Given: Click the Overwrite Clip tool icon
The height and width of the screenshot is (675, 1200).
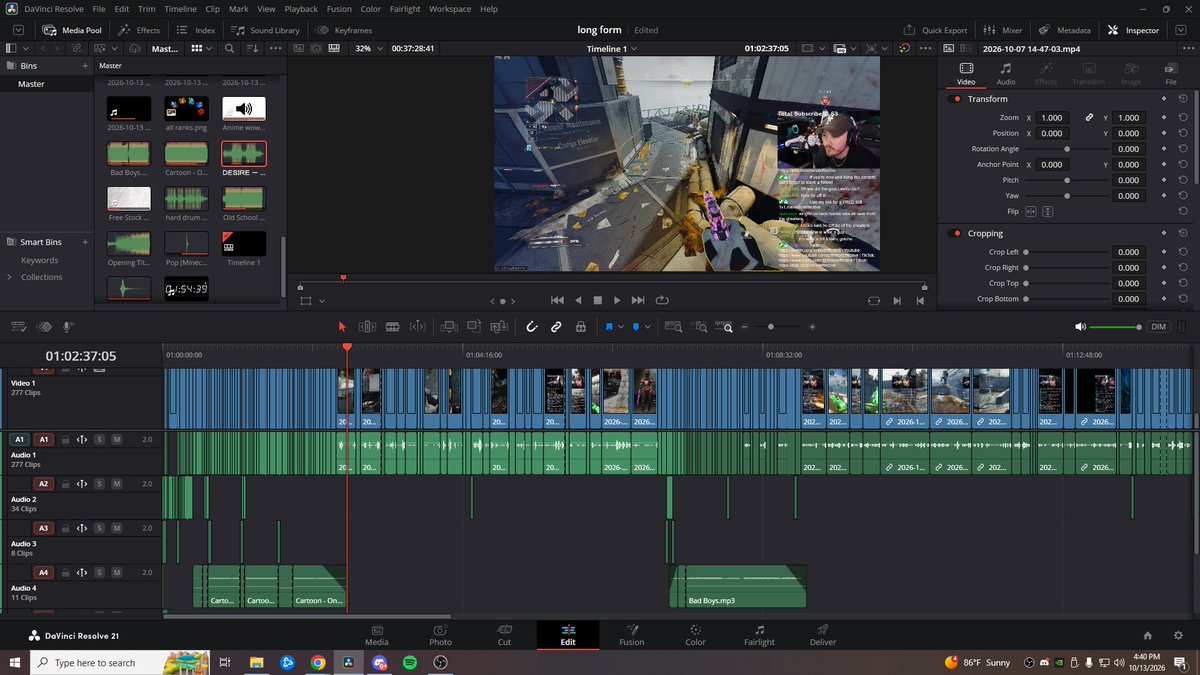Looking at the screenshot, I should (x=473, y=326).
